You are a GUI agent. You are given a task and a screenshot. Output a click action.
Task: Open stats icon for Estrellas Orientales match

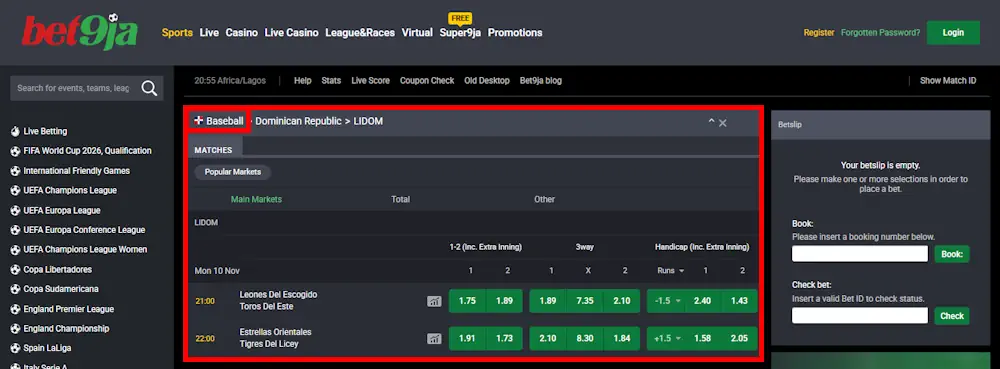[x=434, y=338]
